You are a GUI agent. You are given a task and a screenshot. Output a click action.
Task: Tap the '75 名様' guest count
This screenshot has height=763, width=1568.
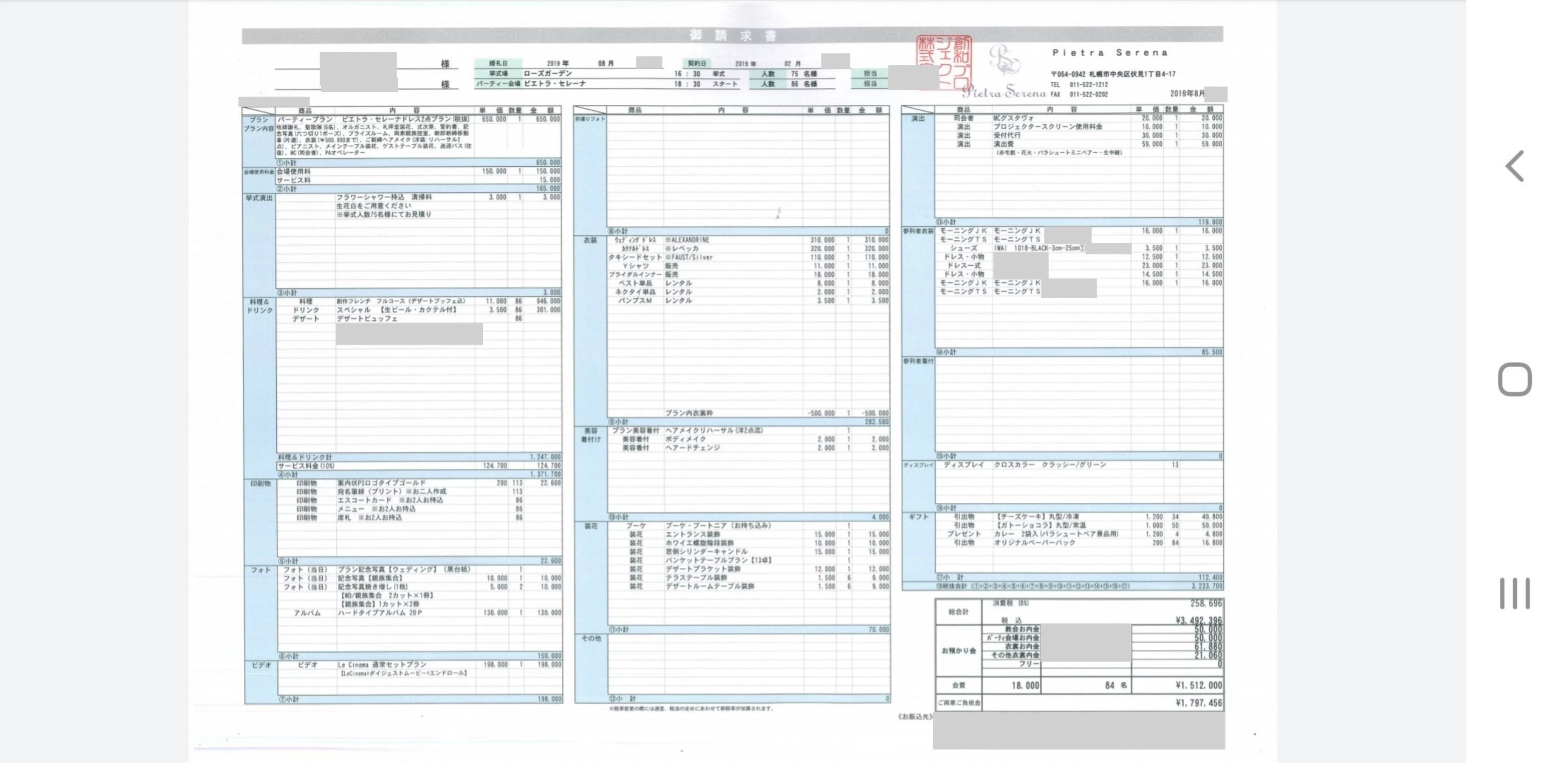803,74
